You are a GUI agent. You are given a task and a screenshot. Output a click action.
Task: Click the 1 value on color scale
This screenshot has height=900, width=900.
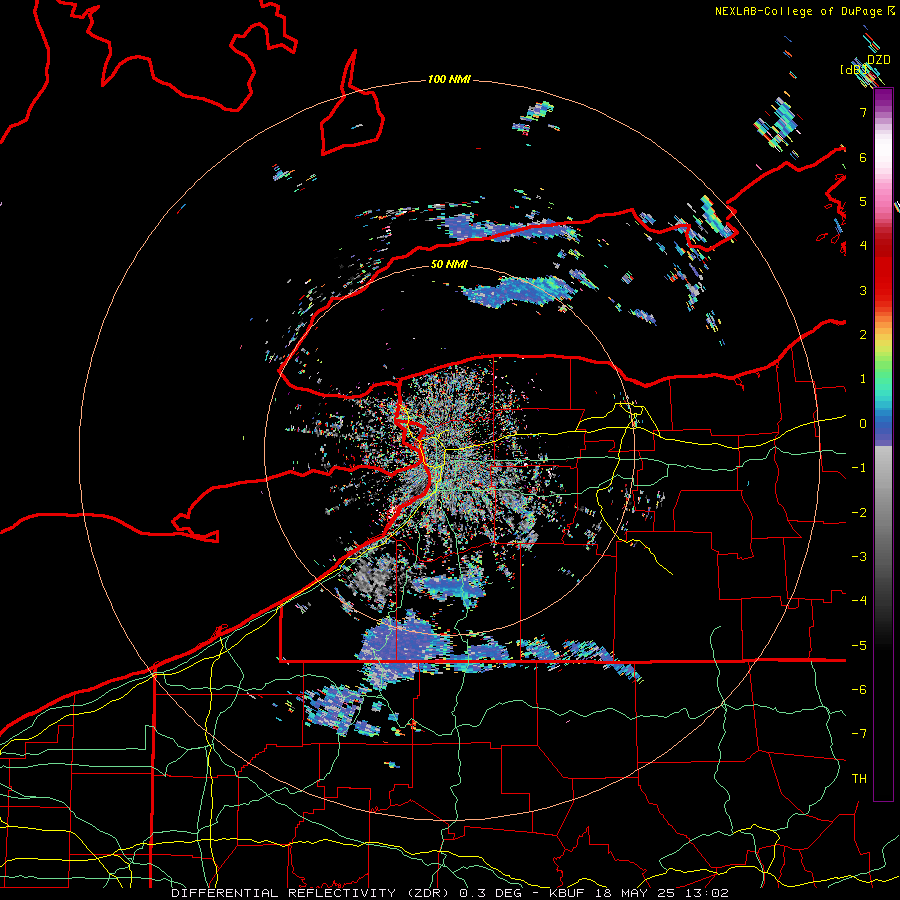(863, 379)
